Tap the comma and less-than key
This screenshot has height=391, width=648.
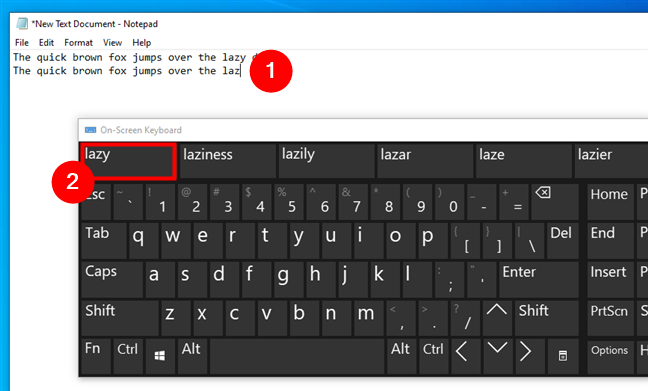pyautogui.click(x=400, y=318)
